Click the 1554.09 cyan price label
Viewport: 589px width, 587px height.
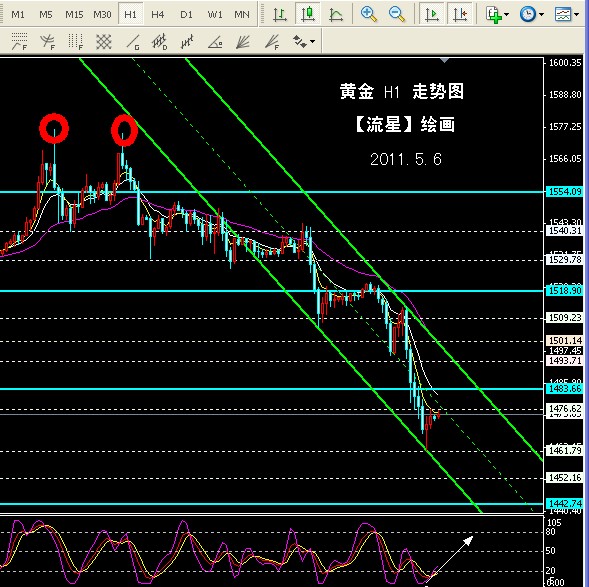coord(565,192)
